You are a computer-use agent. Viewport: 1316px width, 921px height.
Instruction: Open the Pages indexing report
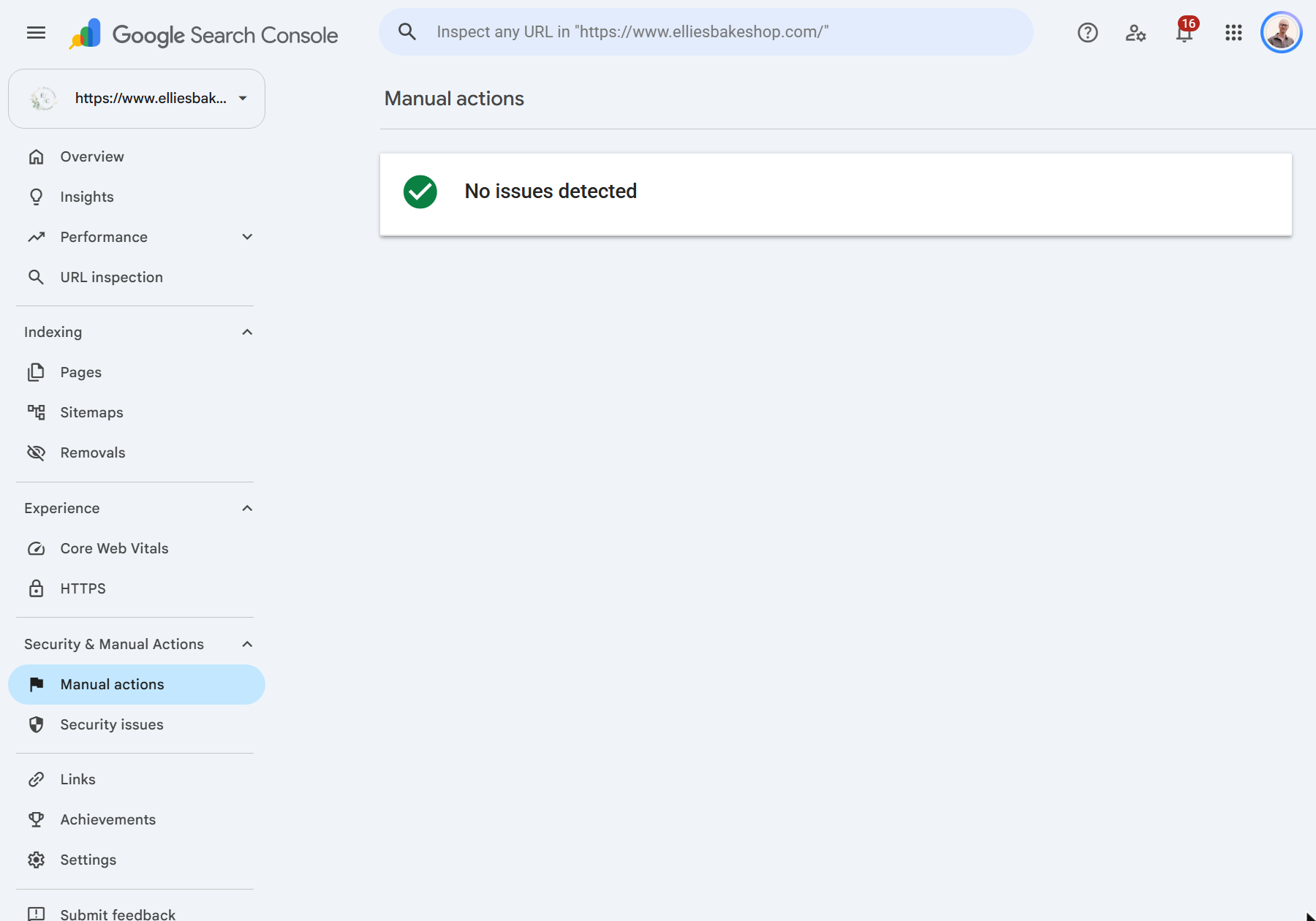[x=81, y=372]
